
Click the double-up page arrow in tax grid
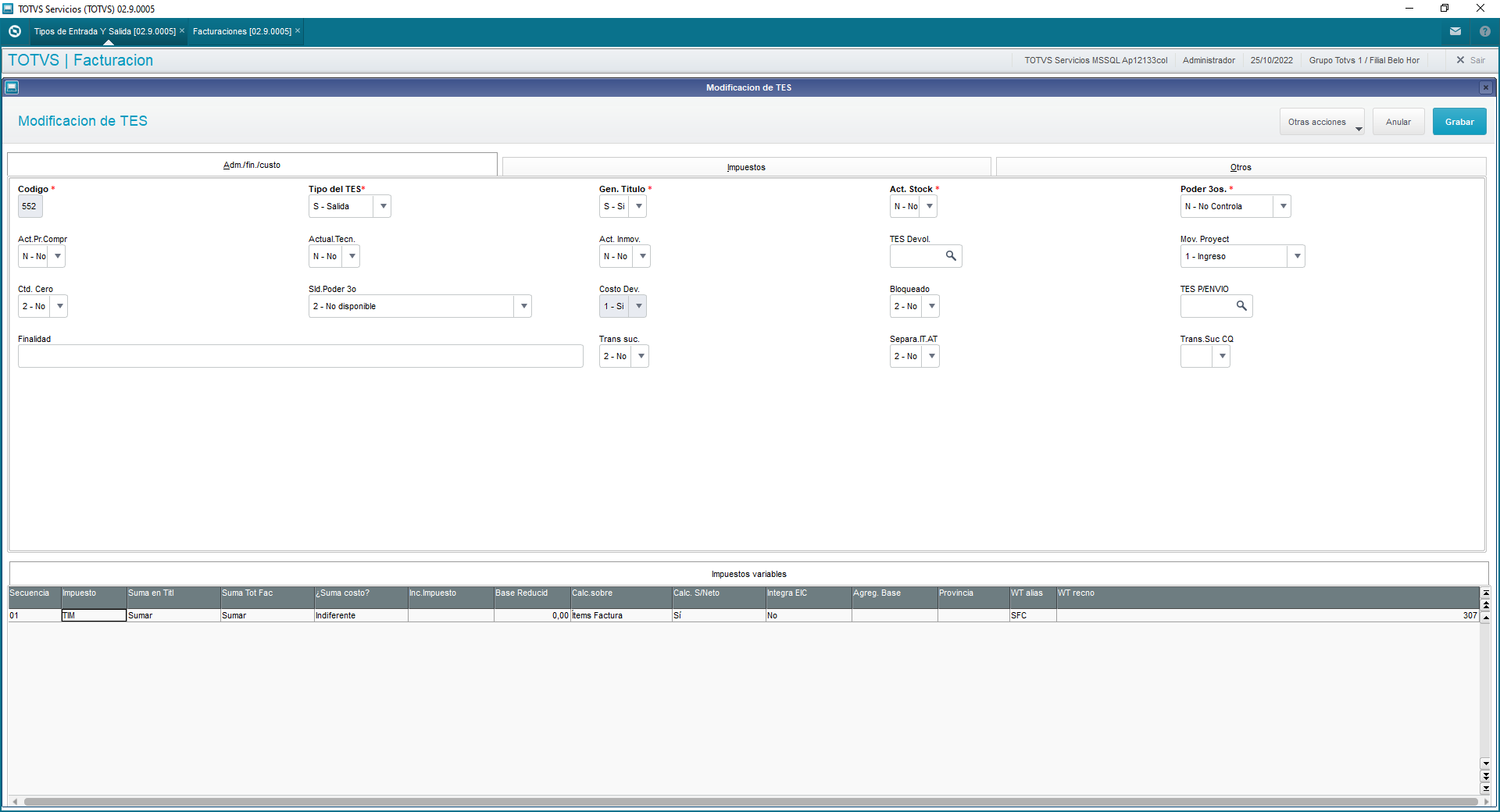point(1486,605)
